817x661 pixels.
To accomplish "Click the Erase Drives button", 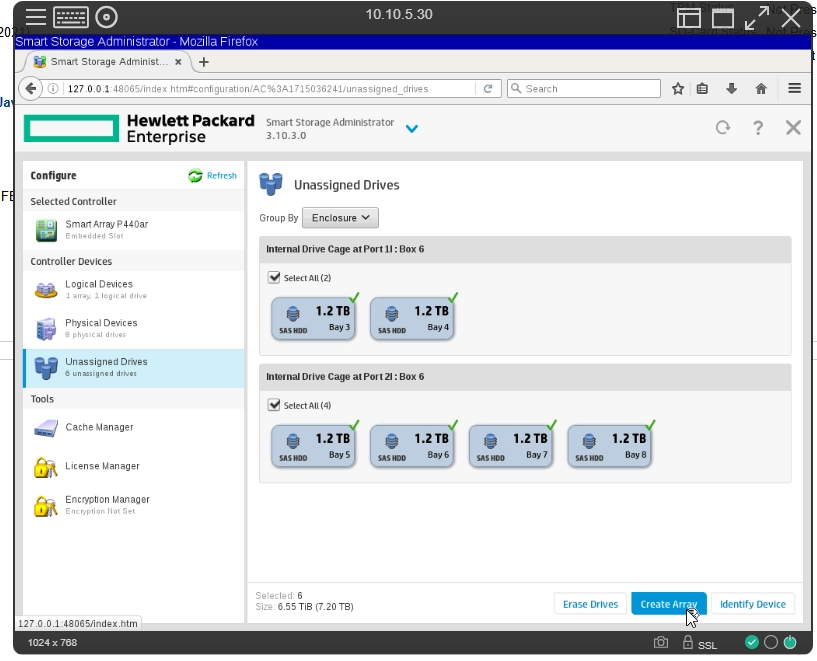I will pos(590,604).
